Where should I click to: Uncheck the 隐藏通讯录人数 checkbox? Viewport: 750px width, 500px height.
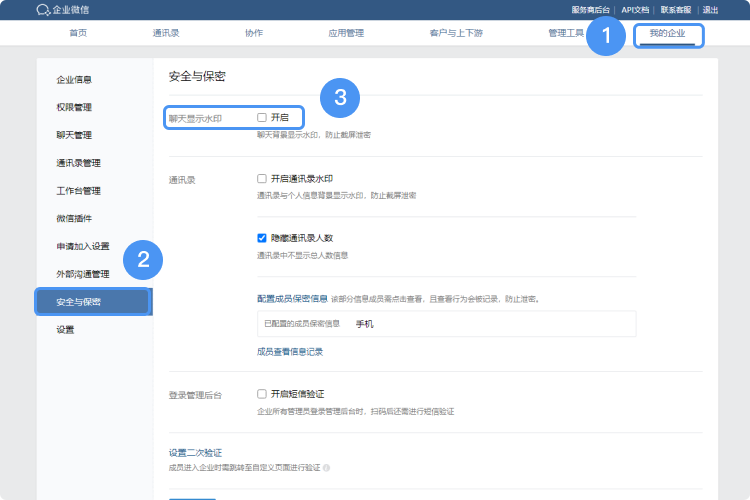(x=262, y=239)
